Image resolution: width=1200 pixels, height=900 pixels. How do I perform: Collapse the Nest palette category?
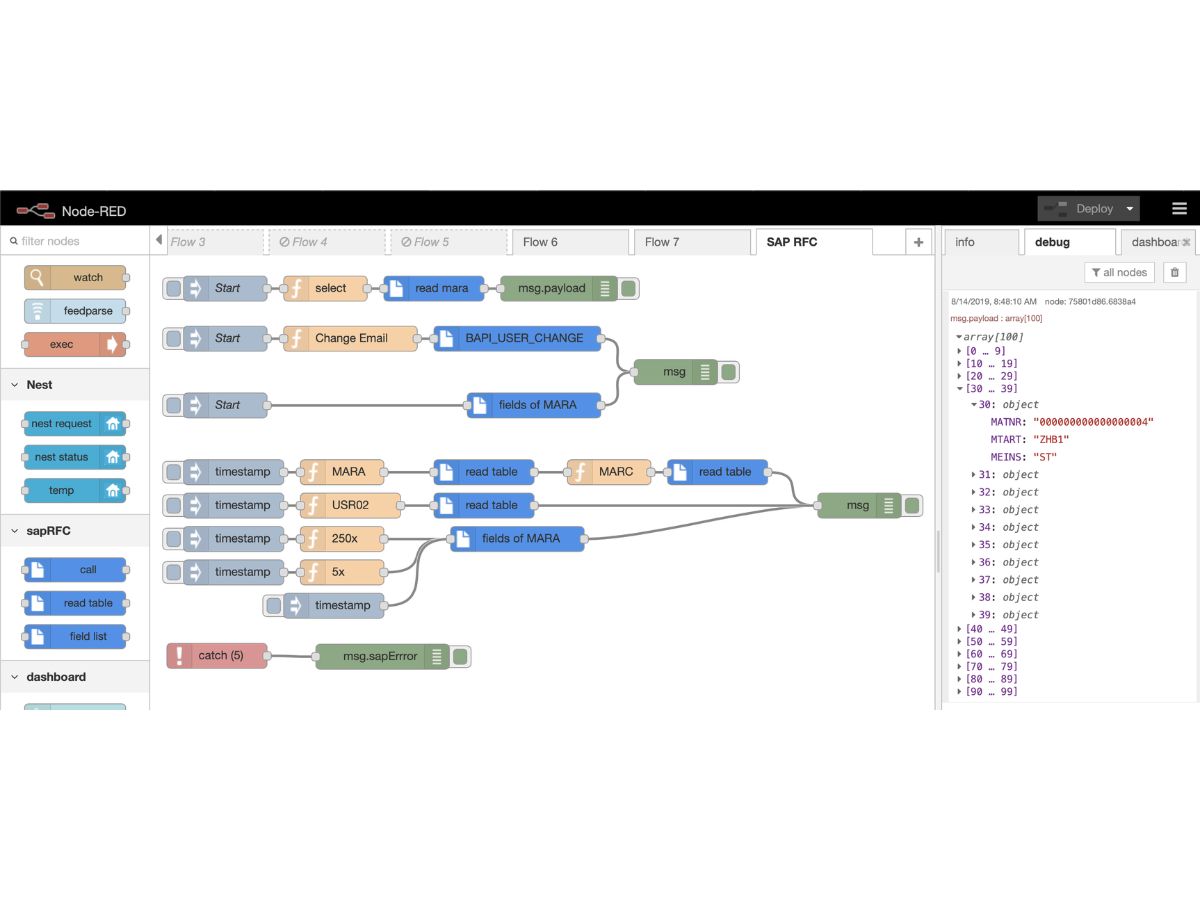[75, 384]
